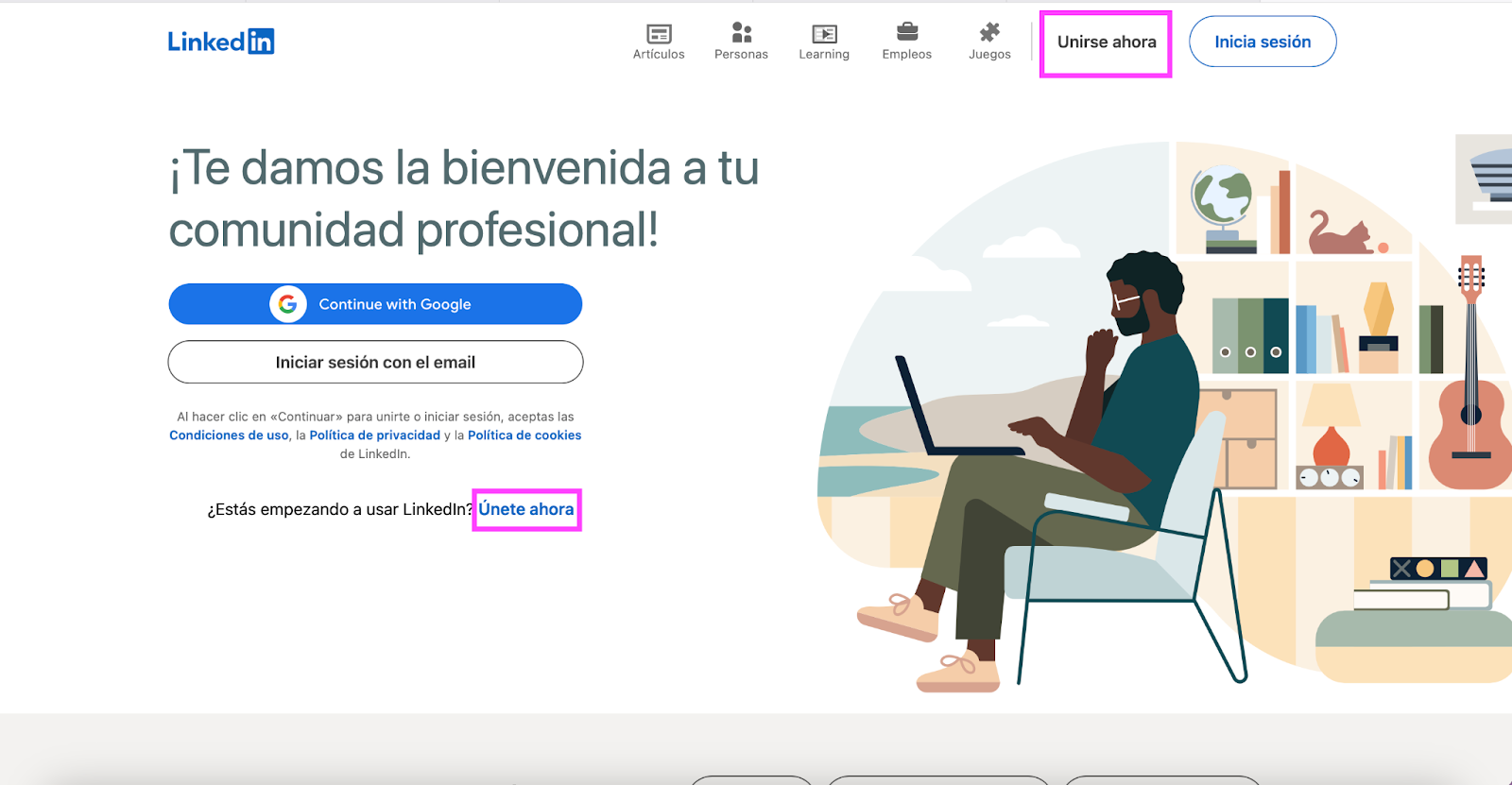This screenshot has width=1512, height=785.
Task: Click the text "¿Estás empezando a usar LinkedIn?"
Action: point(340,509)
